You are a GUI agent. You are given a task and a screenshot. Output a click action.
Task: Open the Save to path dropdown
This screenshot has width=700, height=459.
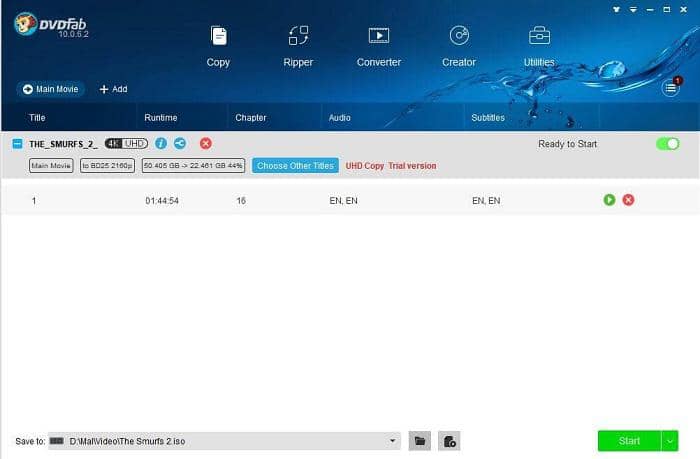coord(392,441)
